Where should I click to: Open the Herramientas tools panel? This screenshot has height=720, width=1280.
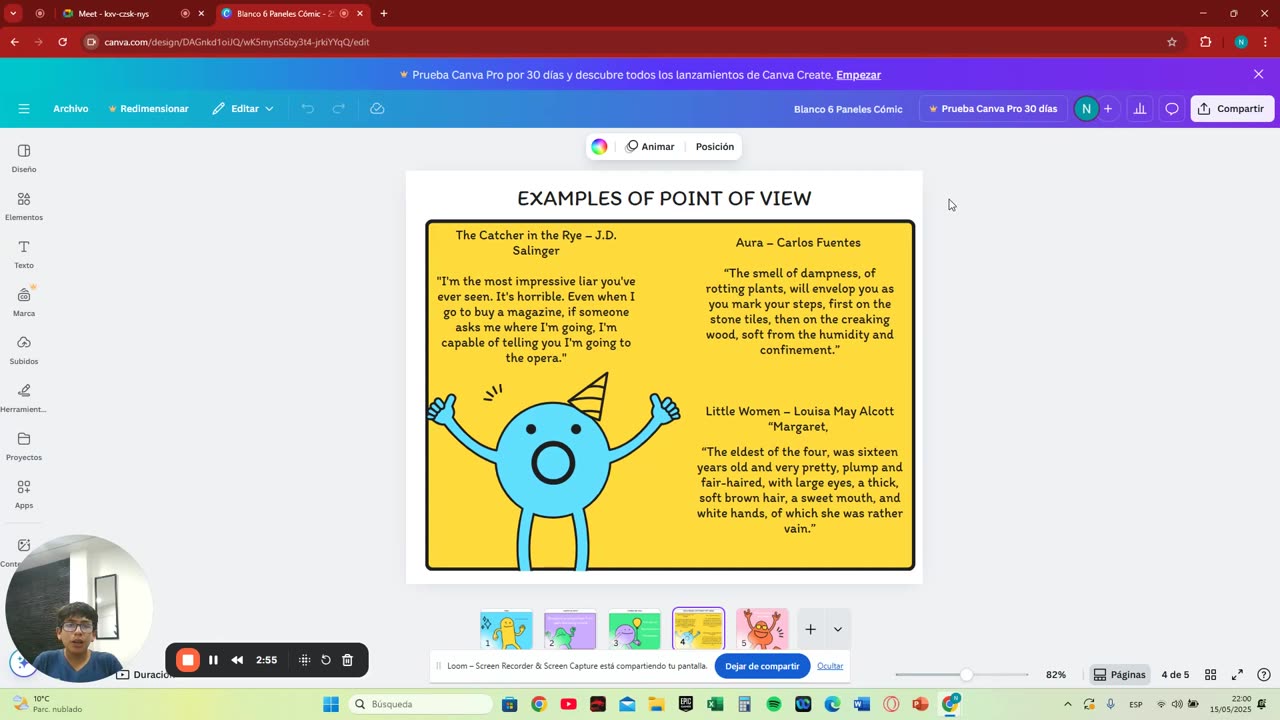24,398
